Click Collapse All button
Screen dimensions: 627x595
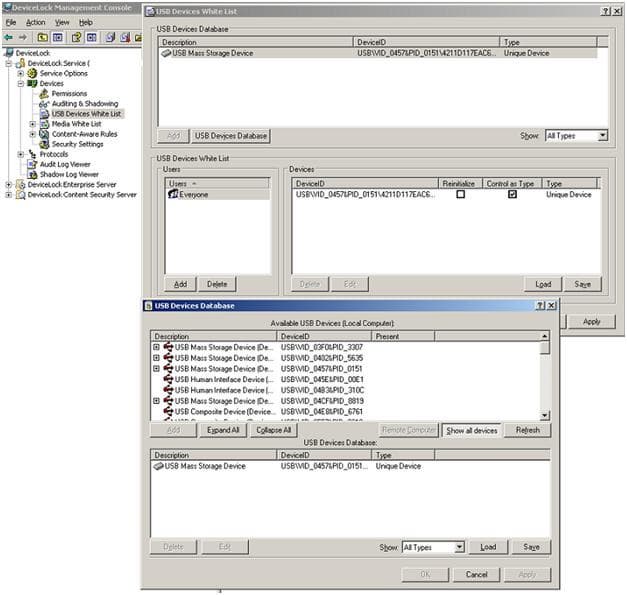[x=274, y=430]
